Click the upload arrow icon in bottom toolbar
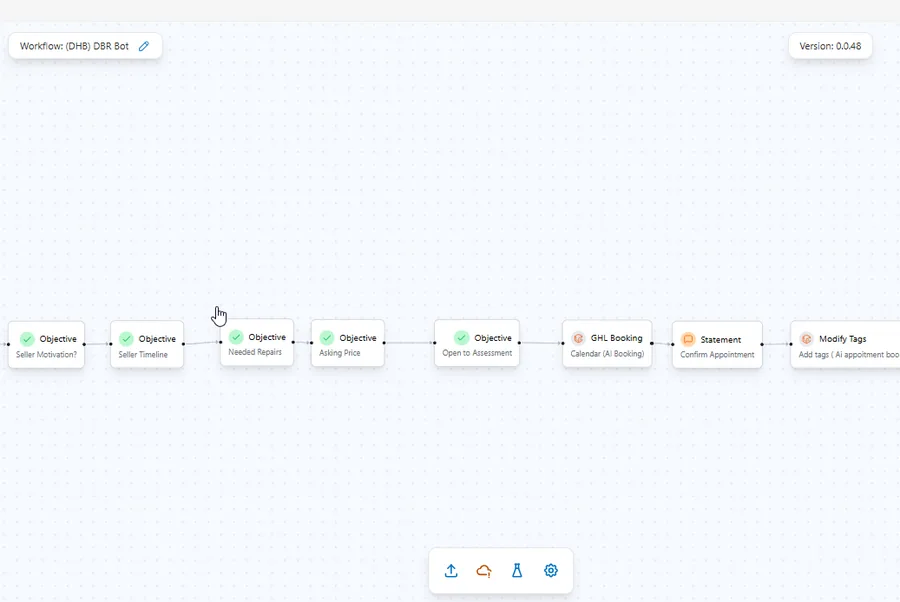This screenshot has width=900, height=602. (x=451, y=570)
